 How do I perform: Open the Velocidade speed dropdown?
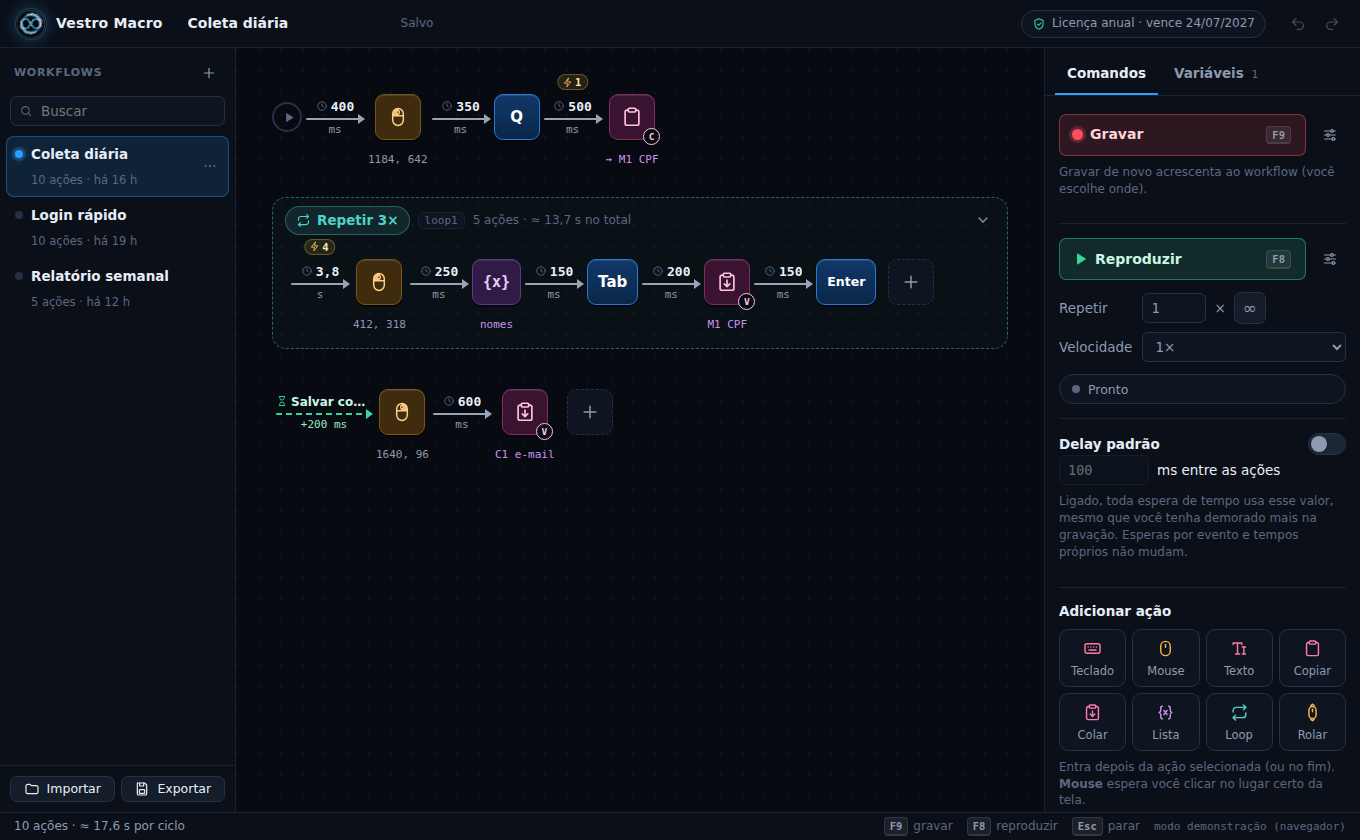1244,347
